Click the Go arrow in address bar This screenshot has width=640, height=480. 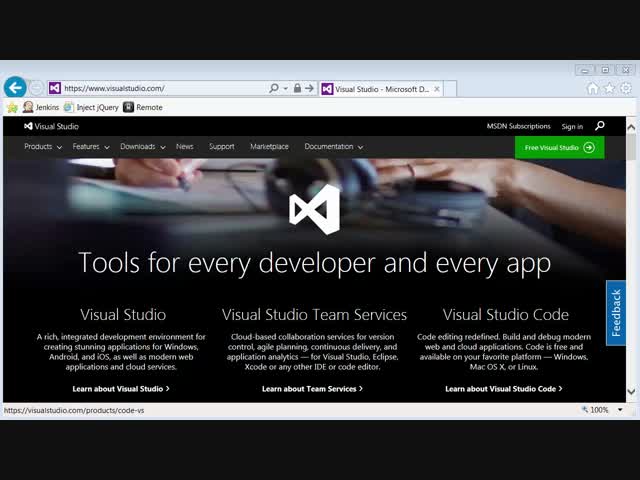click(309, 88)
